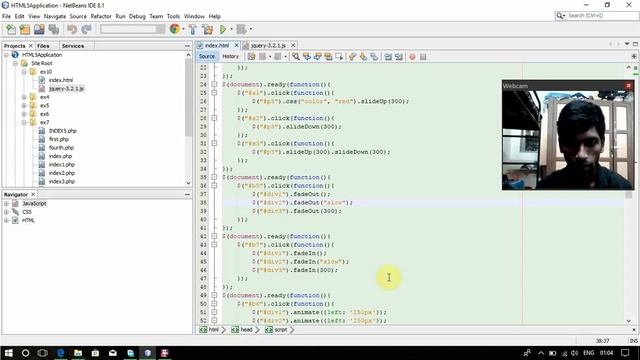Click the Undo toolbar icon
The width and height of the screenshot is (640, 360).
pyautogui.click(x=72, y=29)
